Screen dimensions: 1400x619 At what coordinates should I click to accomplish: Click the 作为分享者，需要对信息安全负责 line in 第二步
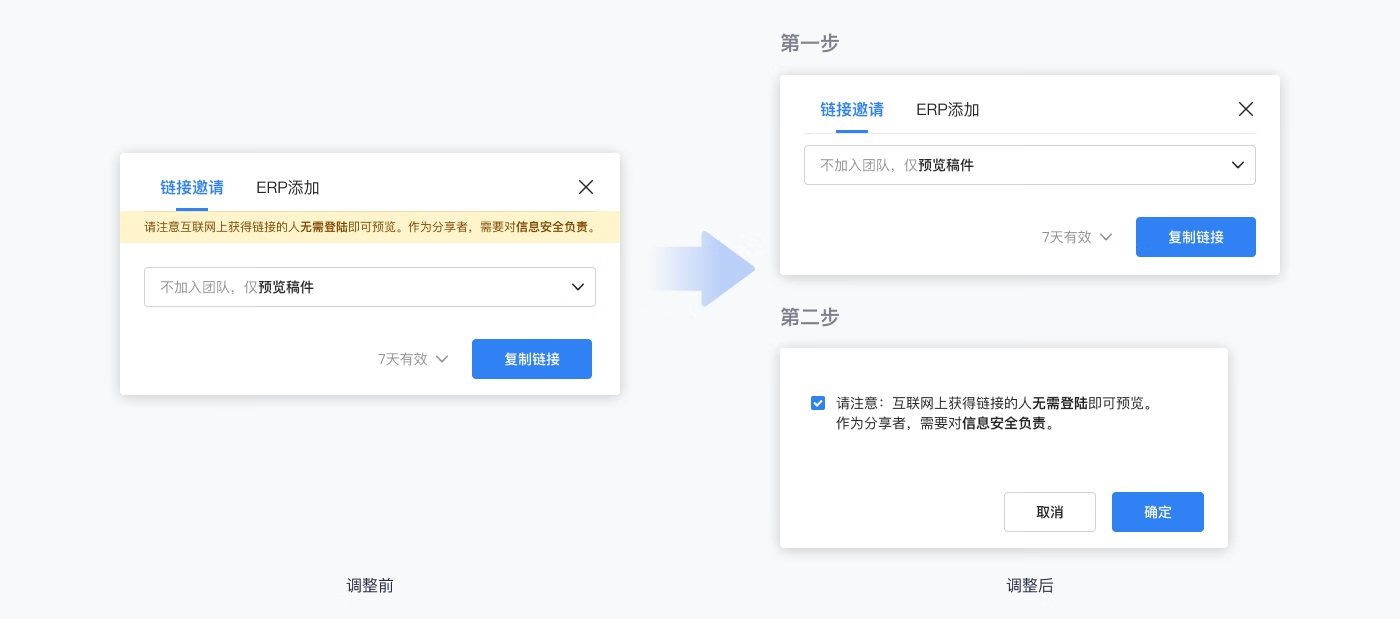click(946, 423)
